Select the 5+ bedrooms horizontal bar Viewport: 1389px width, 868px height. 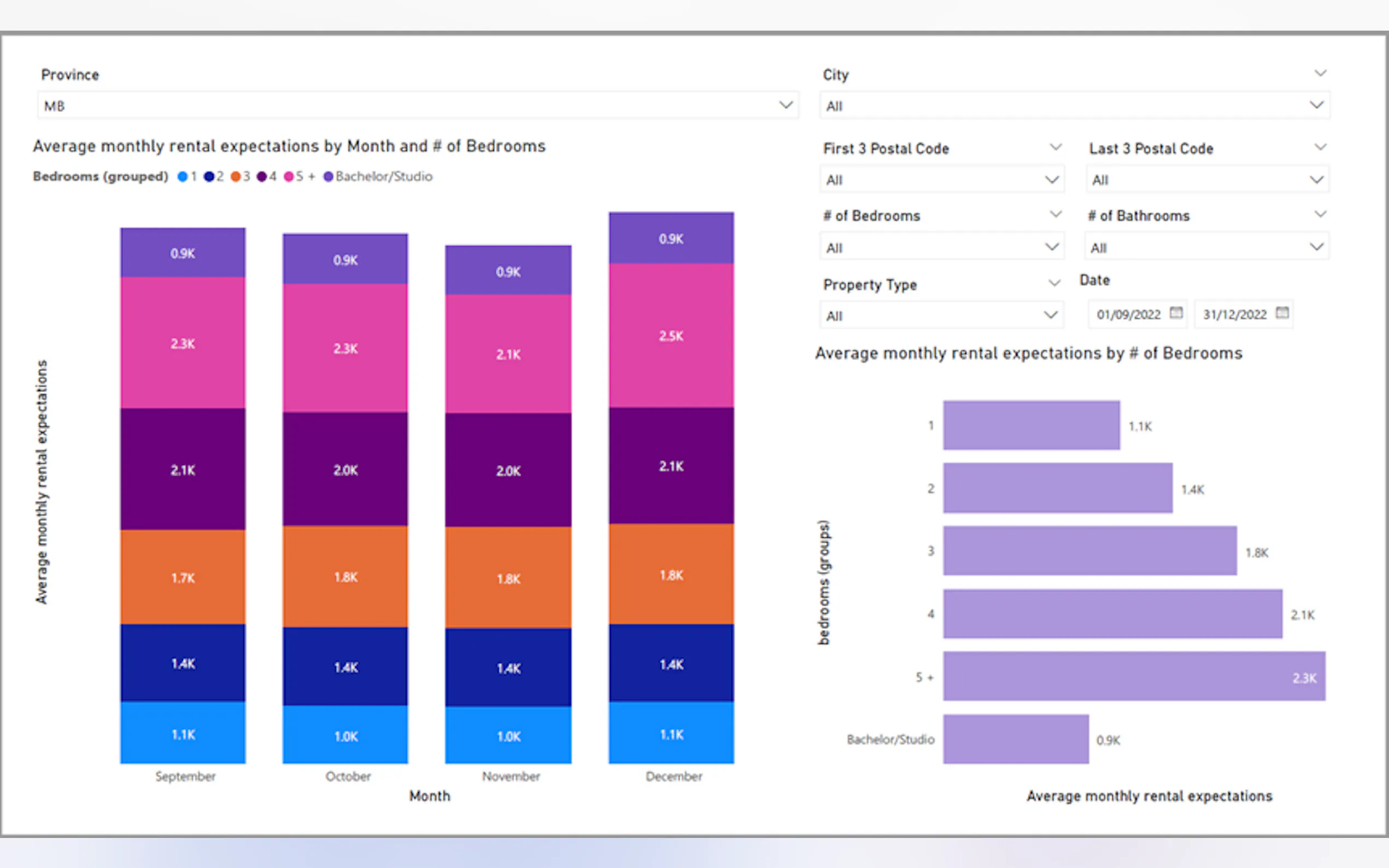point(1134,676)
